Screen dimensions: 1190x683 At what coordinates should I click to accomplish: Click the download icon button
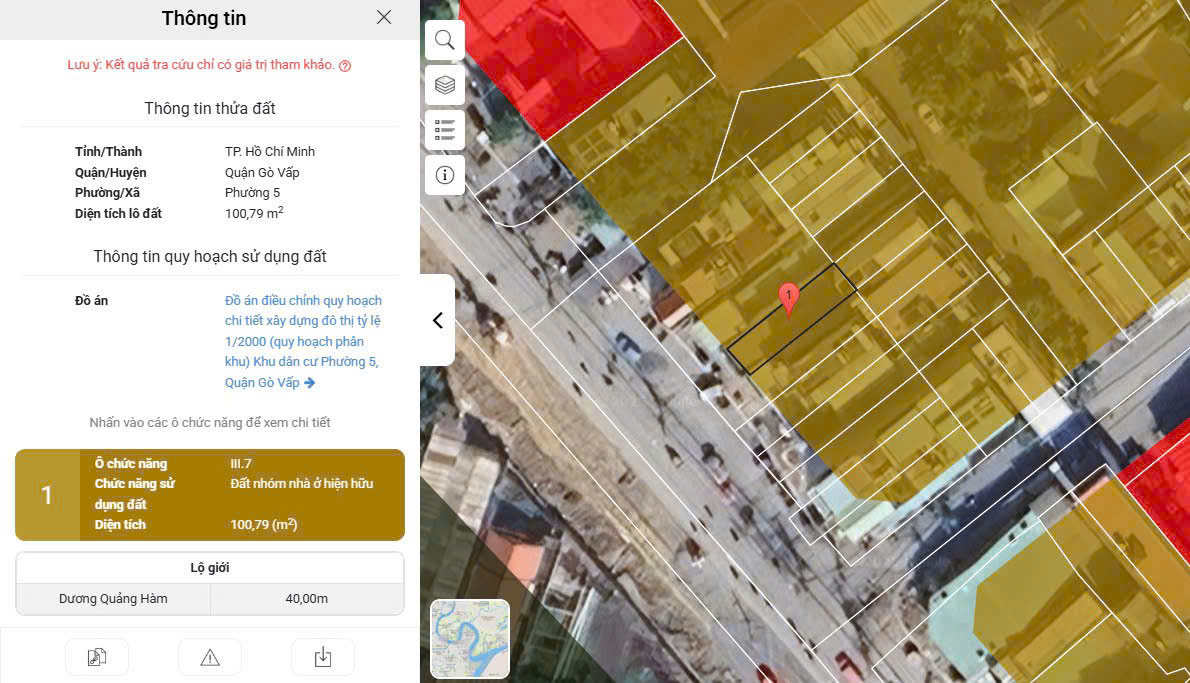[x=322, y=657]
